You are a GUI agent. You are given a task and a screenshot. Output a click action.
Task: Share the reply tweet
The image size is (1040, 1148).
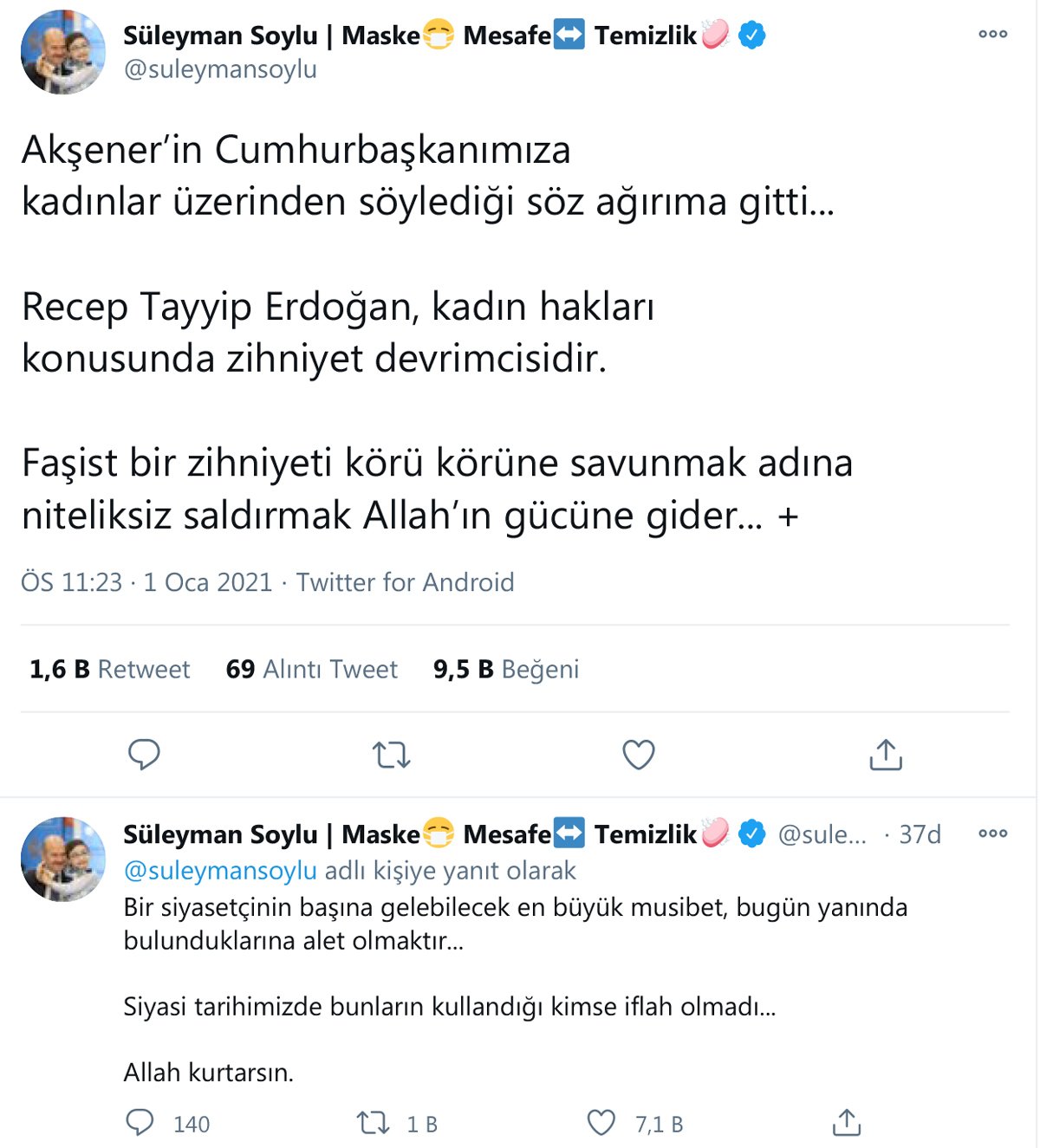(846, 1123)
